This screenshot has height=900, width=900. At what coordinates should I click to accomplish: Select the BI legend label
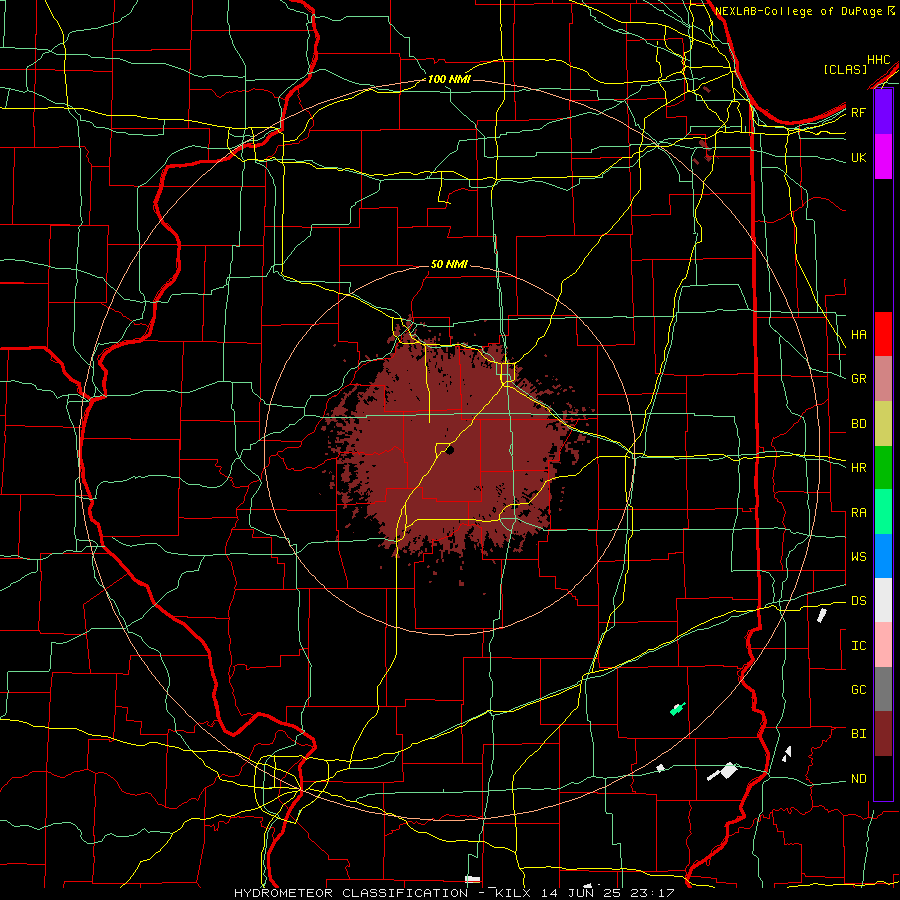[x=858, y=734]
